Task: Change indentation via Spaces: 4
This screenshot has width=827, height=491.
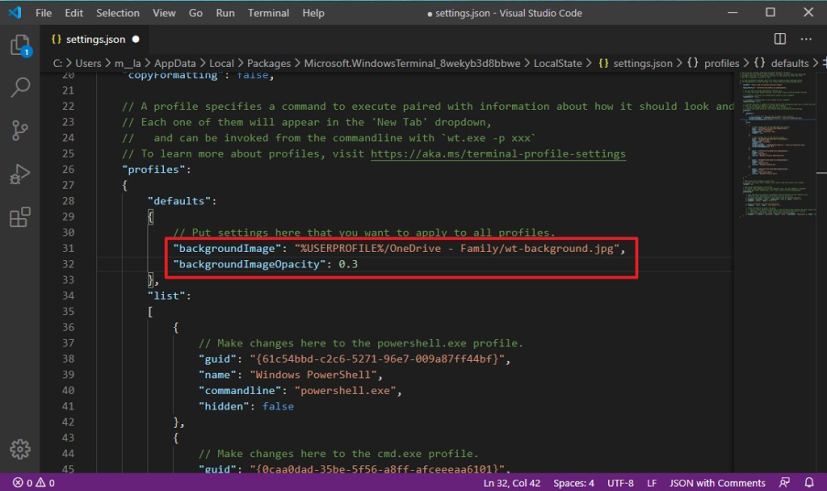Action: click(573, 483)
